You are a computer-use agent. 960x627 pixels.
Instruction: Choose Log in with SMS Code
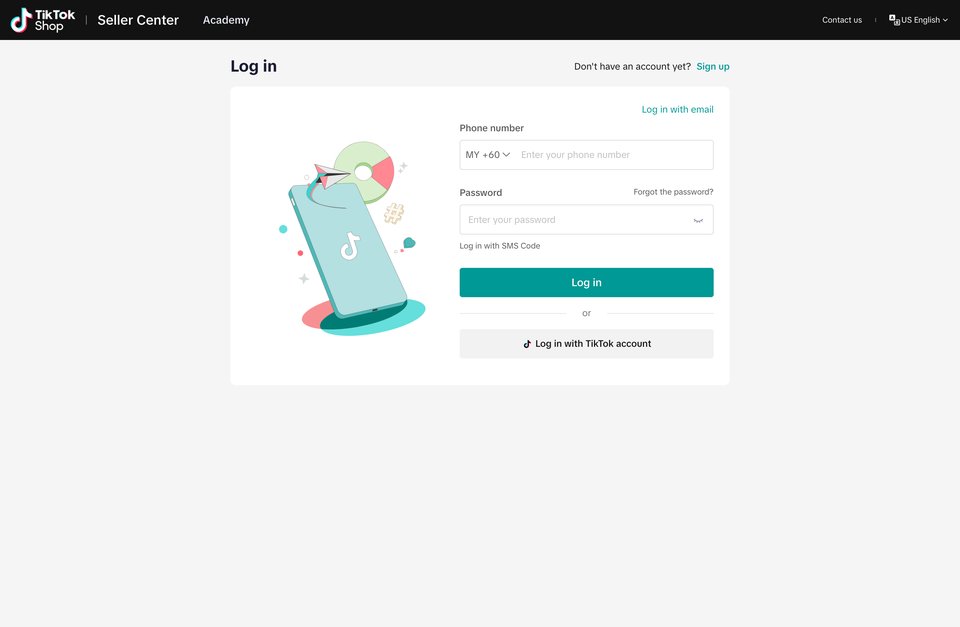tap(500, 246)
